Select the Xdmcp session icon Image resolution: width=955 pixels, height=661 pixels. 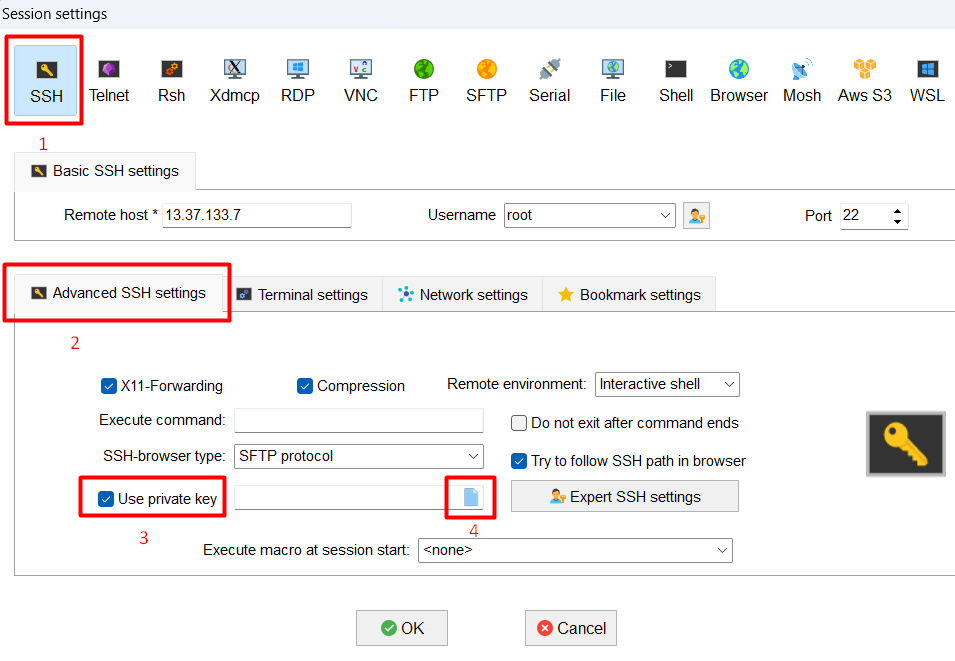coord(234,80)
